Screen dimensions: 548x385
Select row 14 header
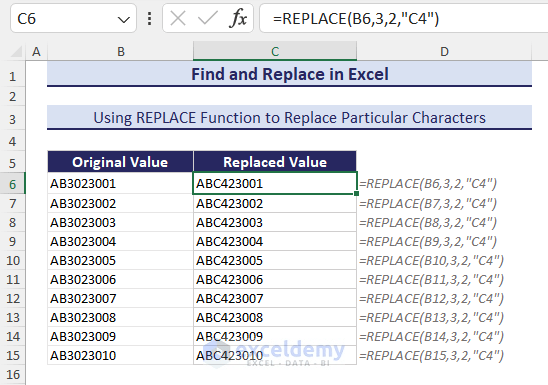[x=13, y=336]
